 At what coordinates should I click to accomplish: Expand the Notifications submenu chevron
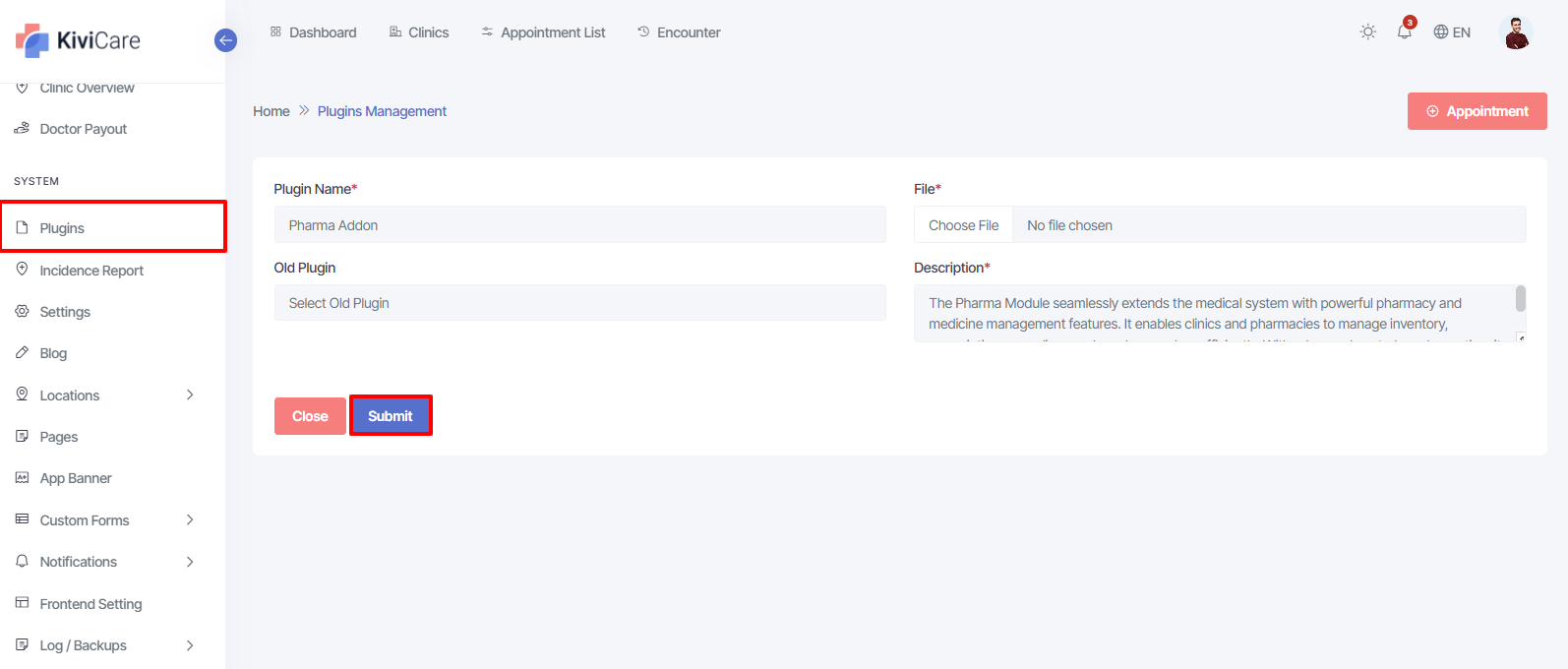pos(190,562)
